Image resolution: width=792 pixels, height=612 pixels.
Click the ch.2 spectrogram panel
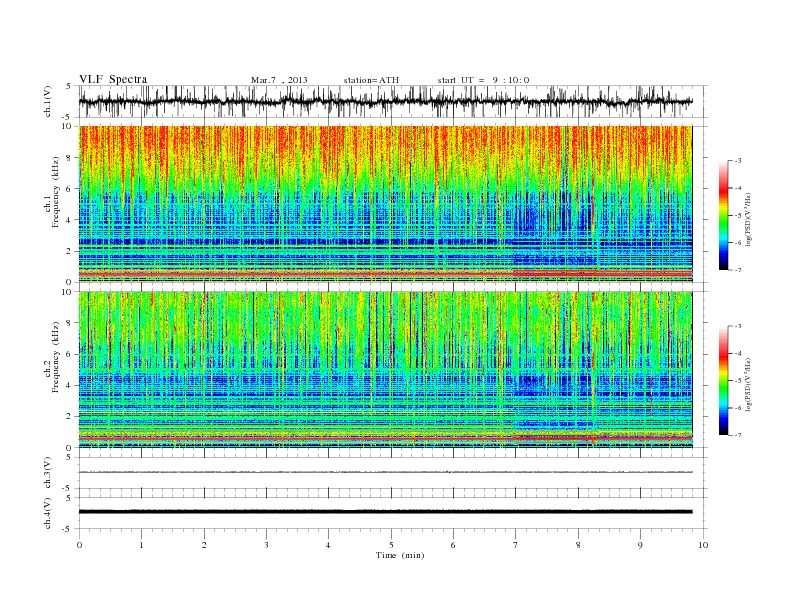385,370
